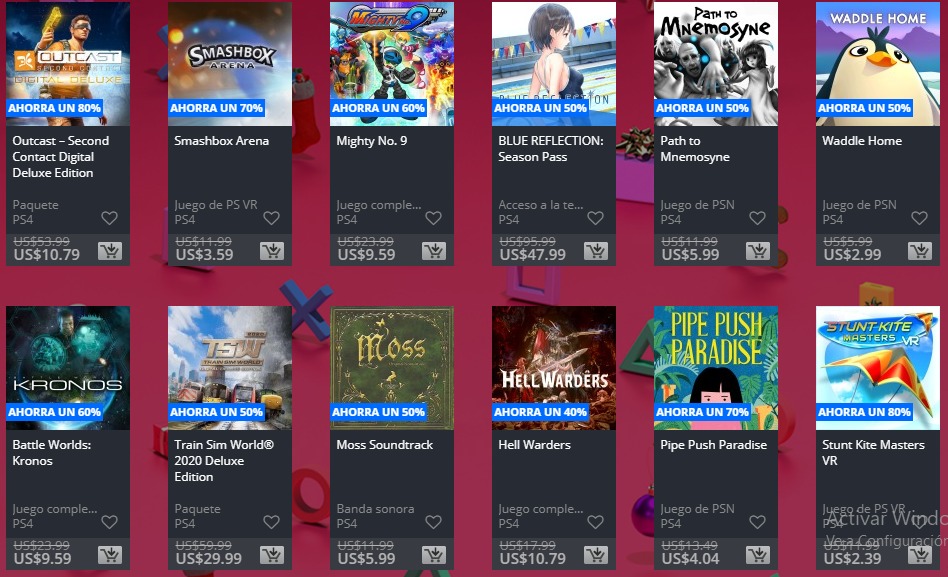Click the Smashbox Arena cover thumbnail
This screenshot has width=948, height=577.
point(230,64)
